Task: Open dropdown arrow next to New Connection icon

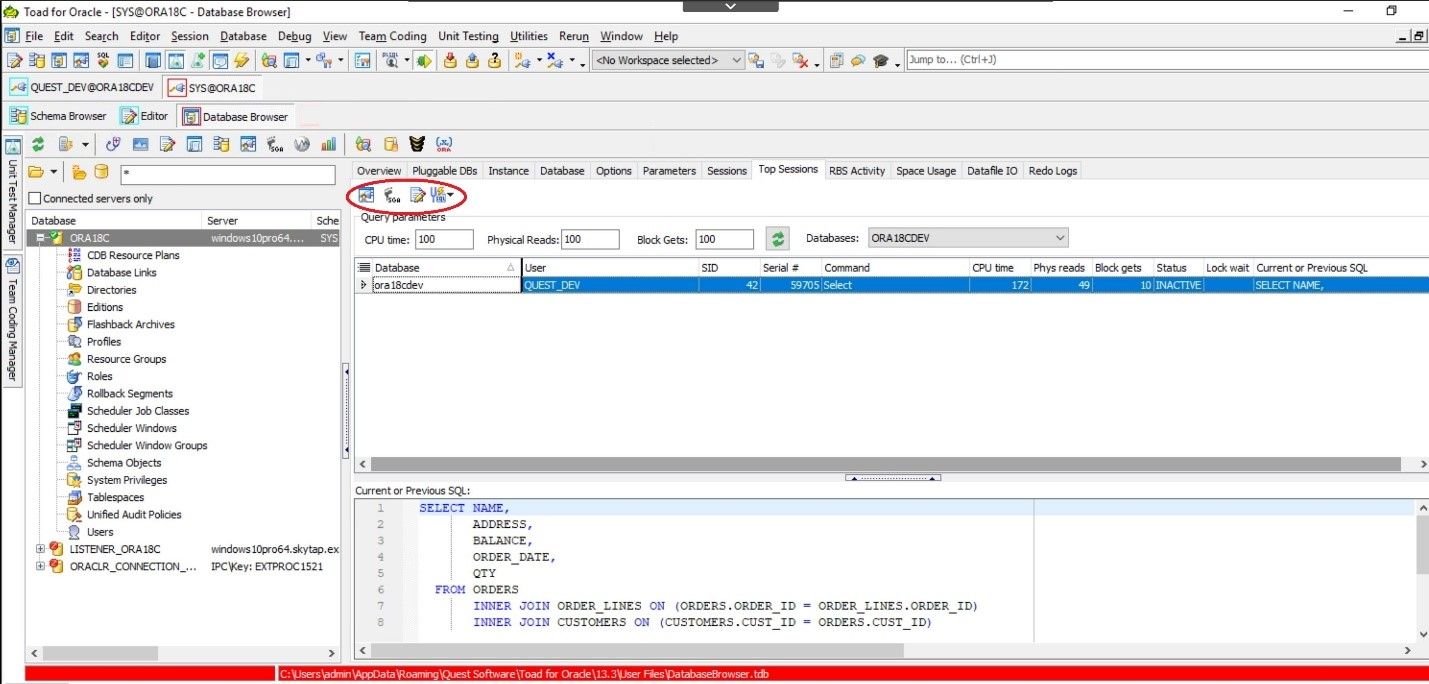Action: pyautogui.click(x=540, y=61)
